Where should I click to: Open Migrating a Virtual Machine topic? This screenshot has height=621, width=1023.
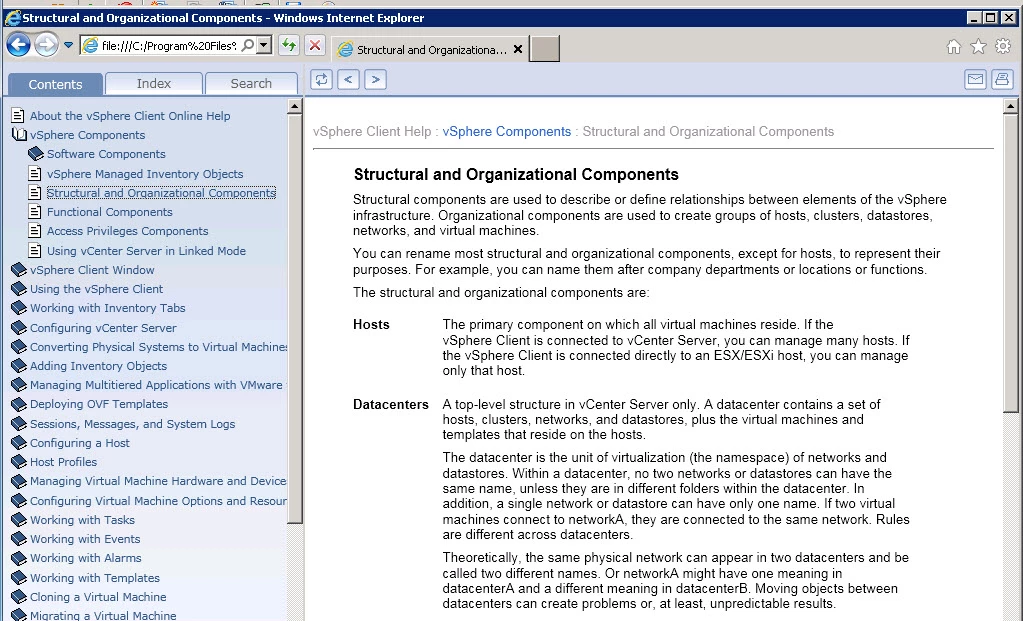103,615
